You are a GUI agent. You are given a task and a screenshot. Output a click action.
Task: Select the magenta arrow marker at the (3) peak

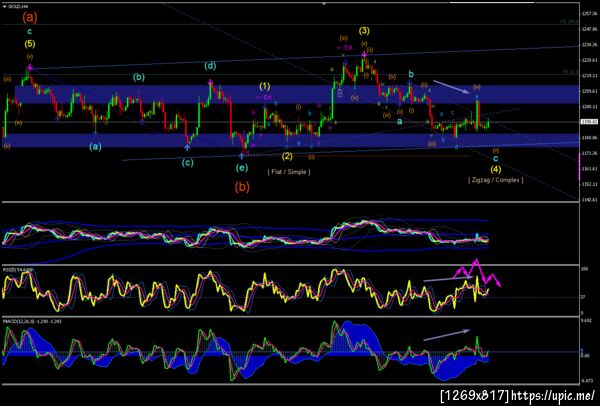click(364, 54)
